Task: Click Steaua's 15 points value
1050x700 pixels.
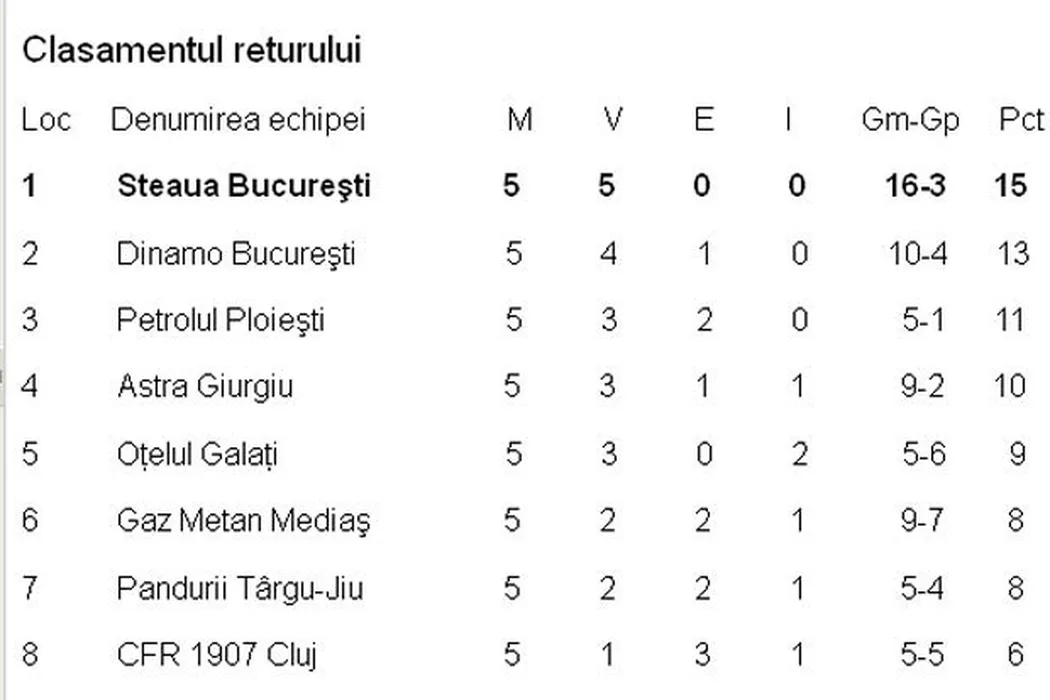Action: tap(1011, 186)
